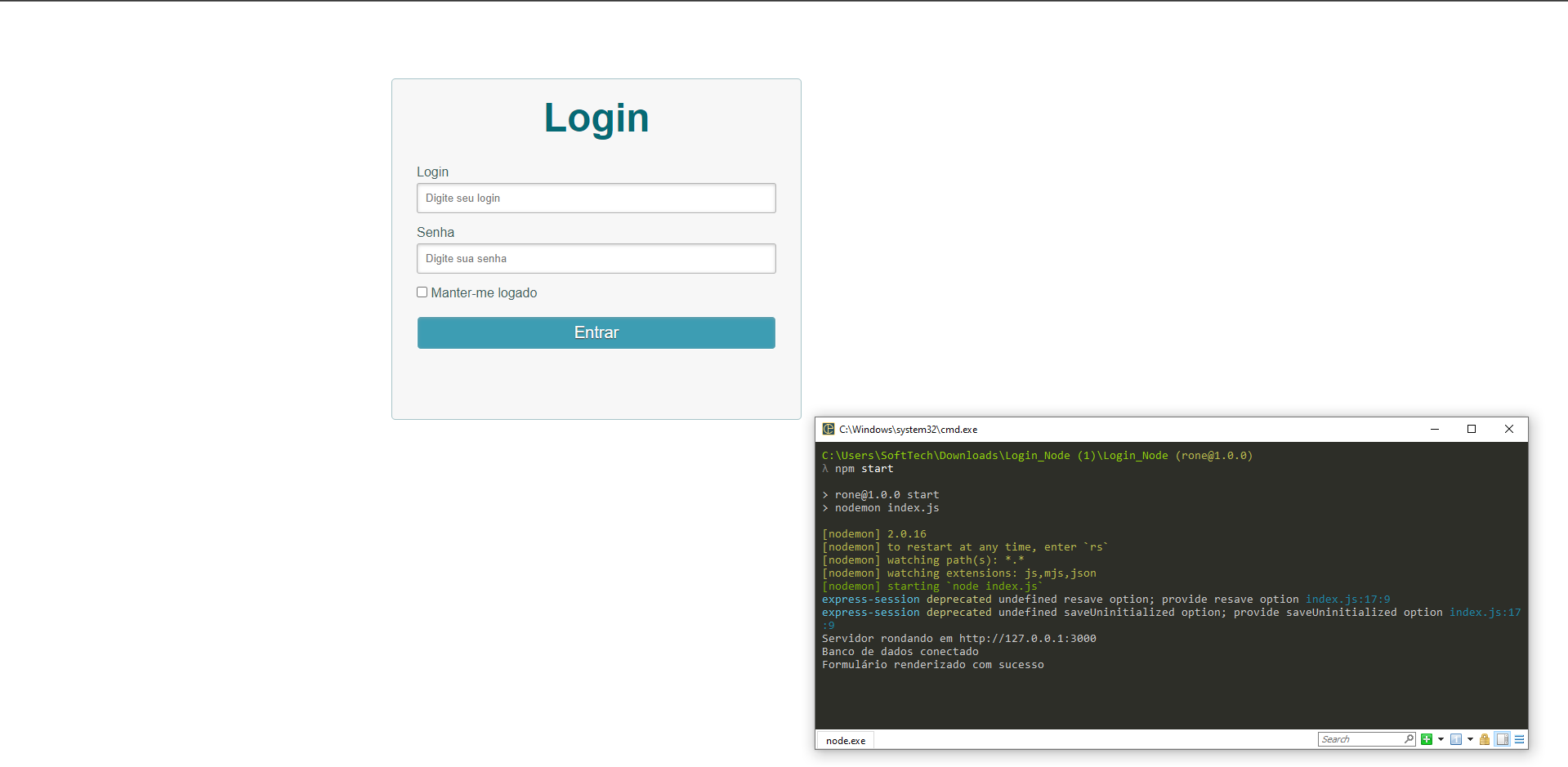Open the dropdown arrow next to green plus
Image resolution: width=1568 pixels, height=767 pixels.
coord(1441,739)
